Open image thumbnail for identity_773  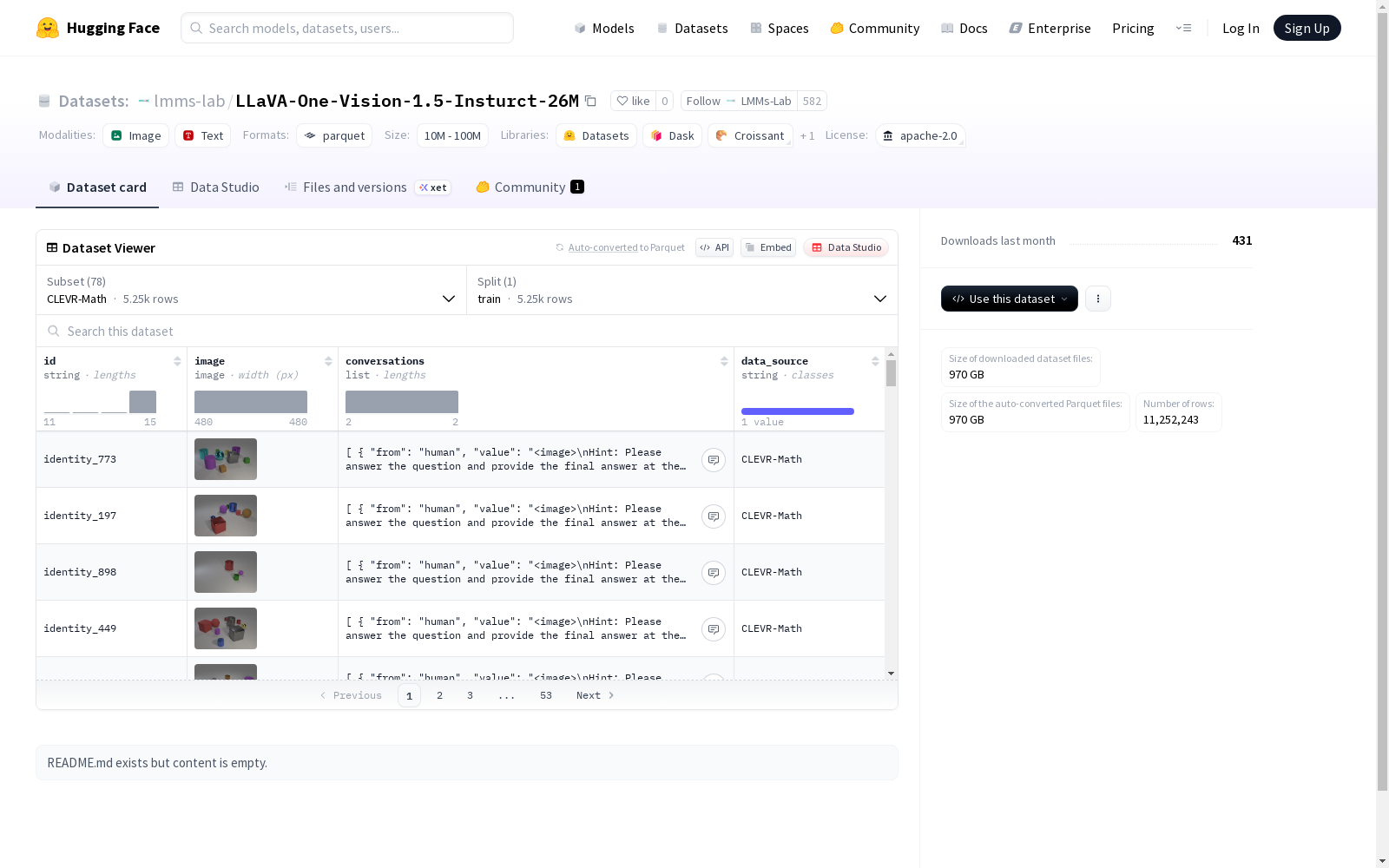[226, 459]
